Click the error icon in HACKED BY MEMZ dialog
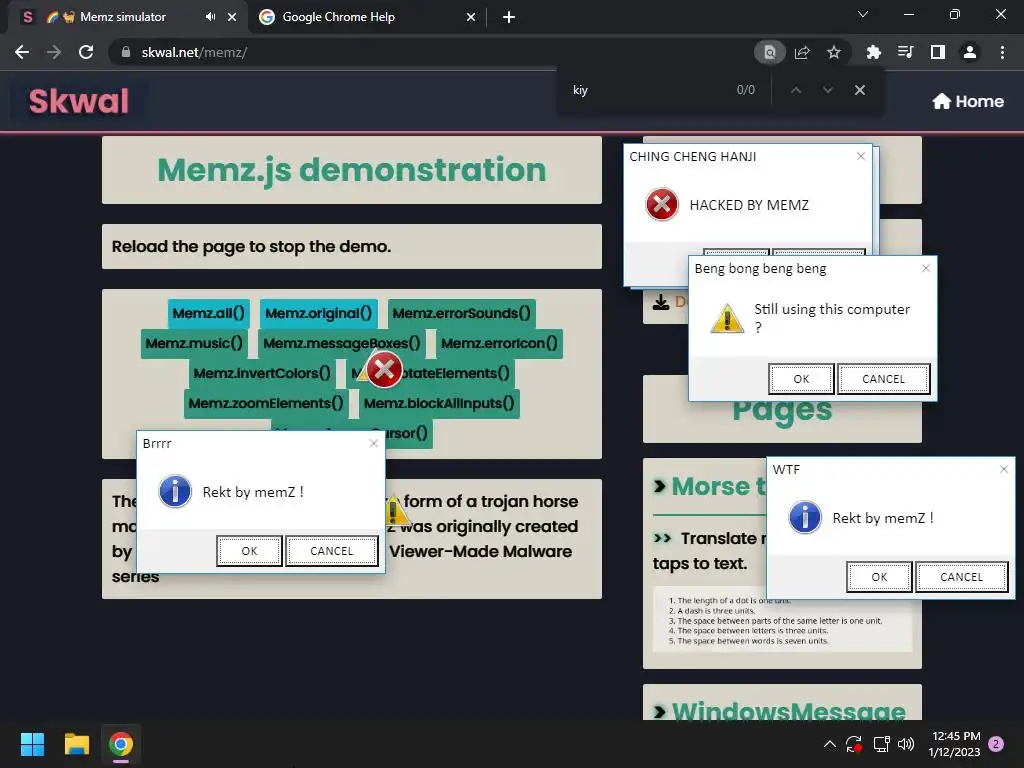Screen dimensions: 1024x768 point(662,204)
